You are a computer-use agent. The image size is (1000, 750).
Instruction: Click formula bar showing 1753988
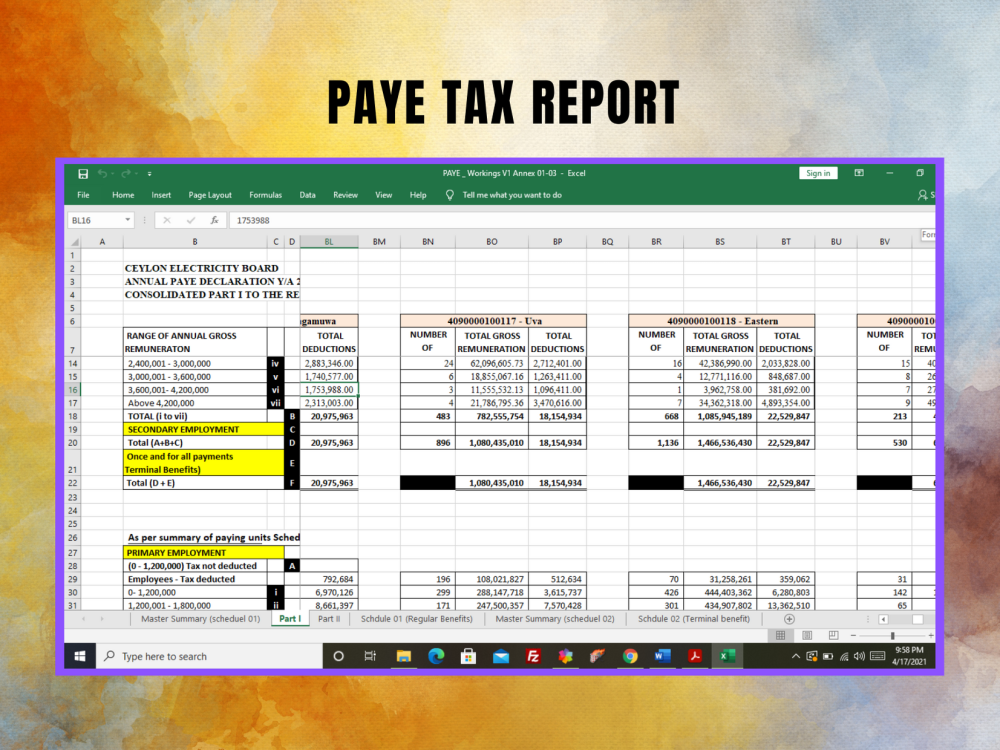(x=580, y=220)
